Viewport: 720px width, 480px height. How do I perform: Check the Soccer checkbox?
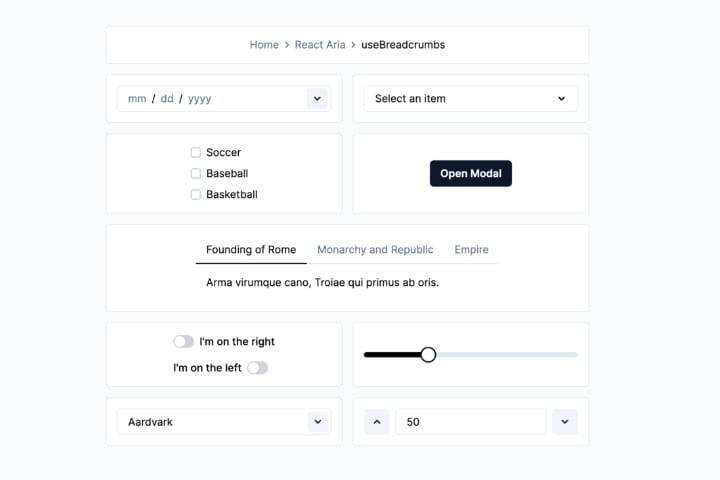pyautogui.click(x=196, y=153)
